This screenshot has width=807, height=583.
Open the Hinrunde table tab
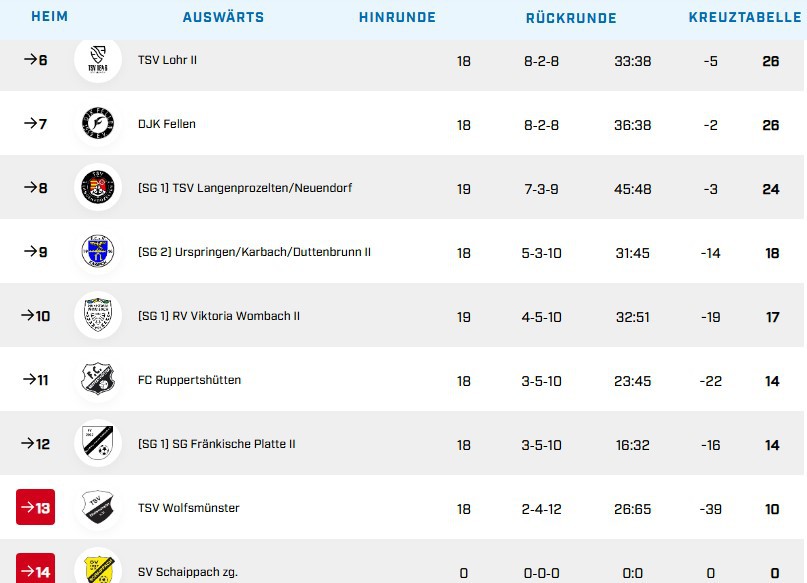397,17
